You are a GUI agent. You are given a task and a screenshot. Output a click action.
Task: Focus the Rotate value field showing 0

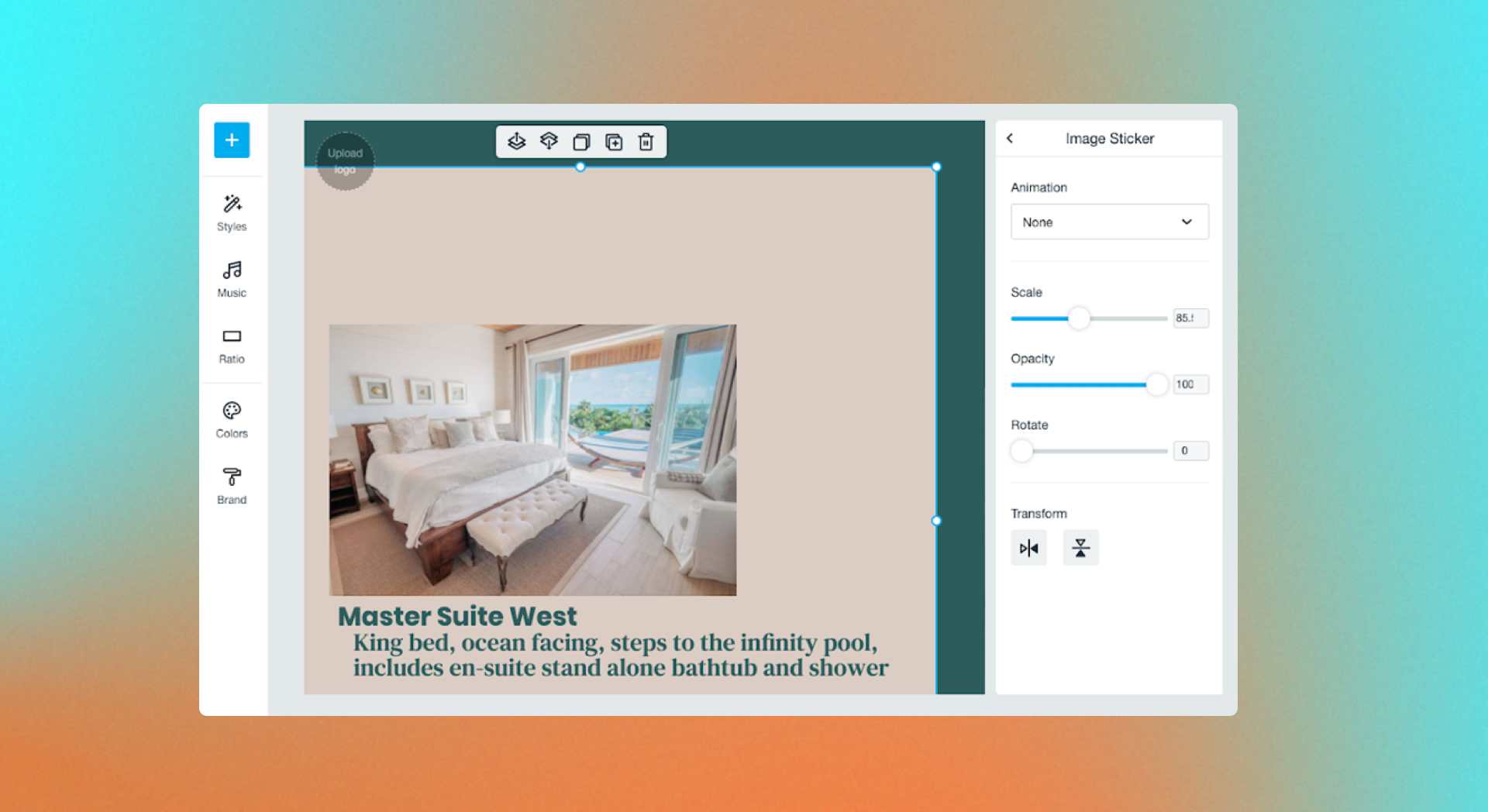(x=1191, y=451)
